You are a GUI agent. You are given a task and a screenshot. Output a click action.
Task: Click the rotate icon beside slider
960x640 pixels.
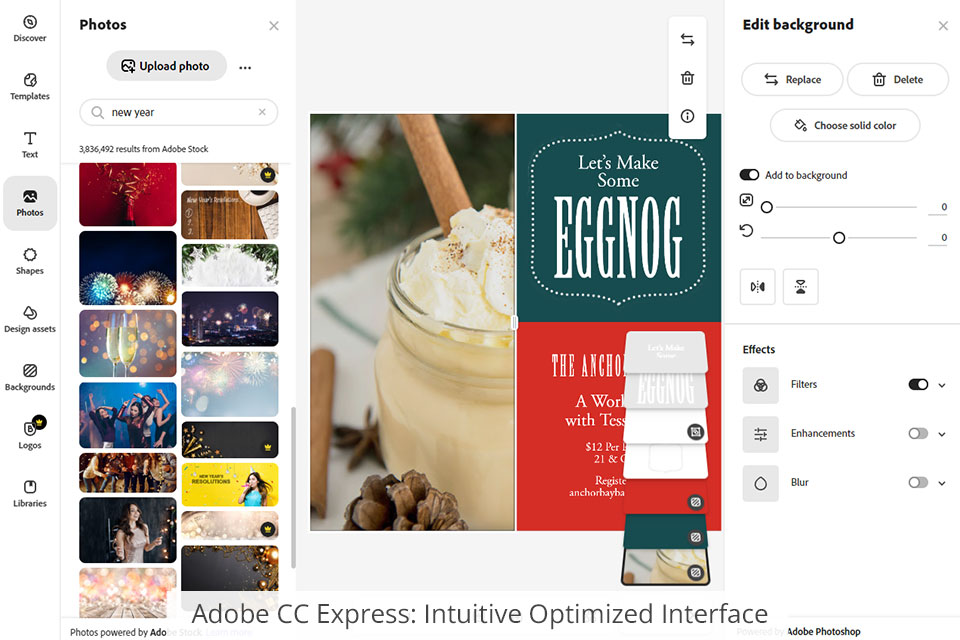[746, 231]
